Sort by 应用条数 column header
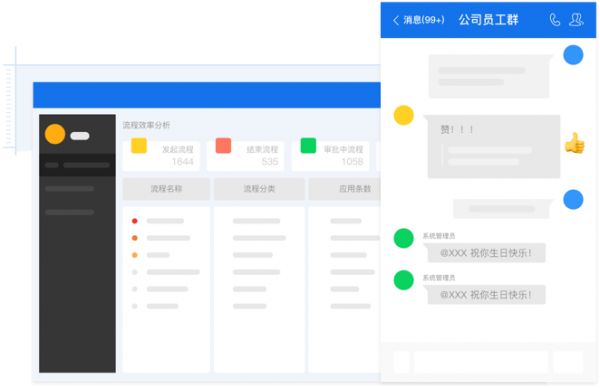This screenshot has width=600, height=388. click(344, 189)
